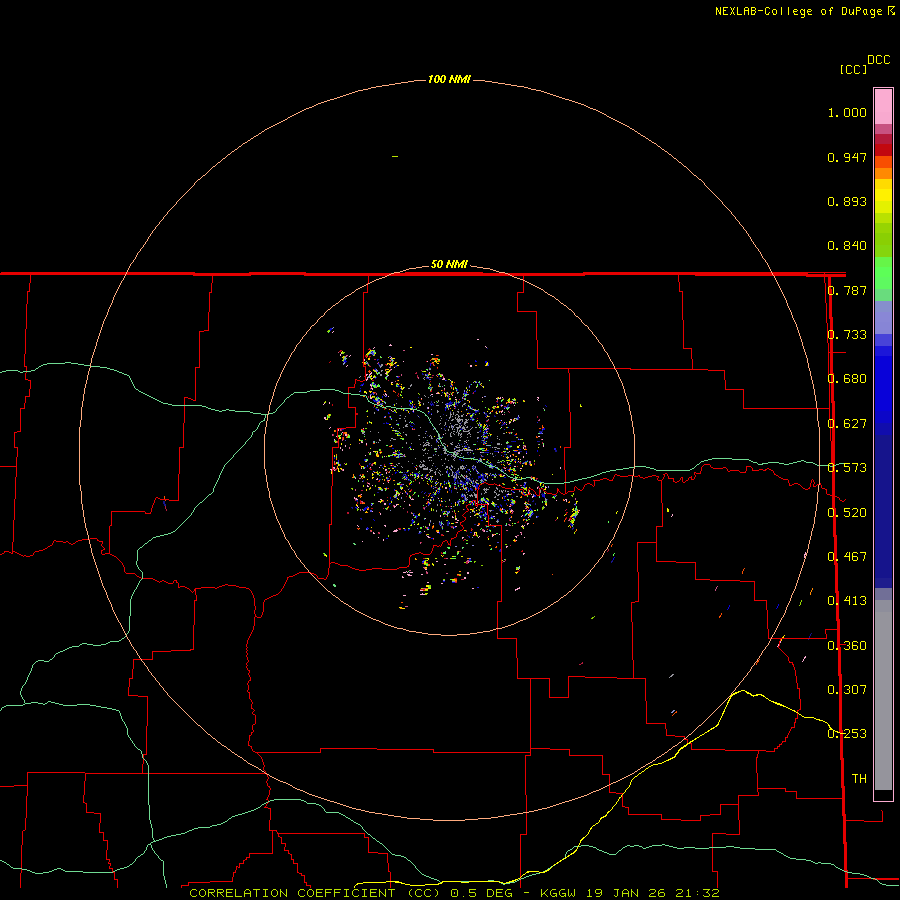The width and height of the screenshot is (900, 900).
Task: Click the 0.733 scale value
Action: (x=847, y=335)
